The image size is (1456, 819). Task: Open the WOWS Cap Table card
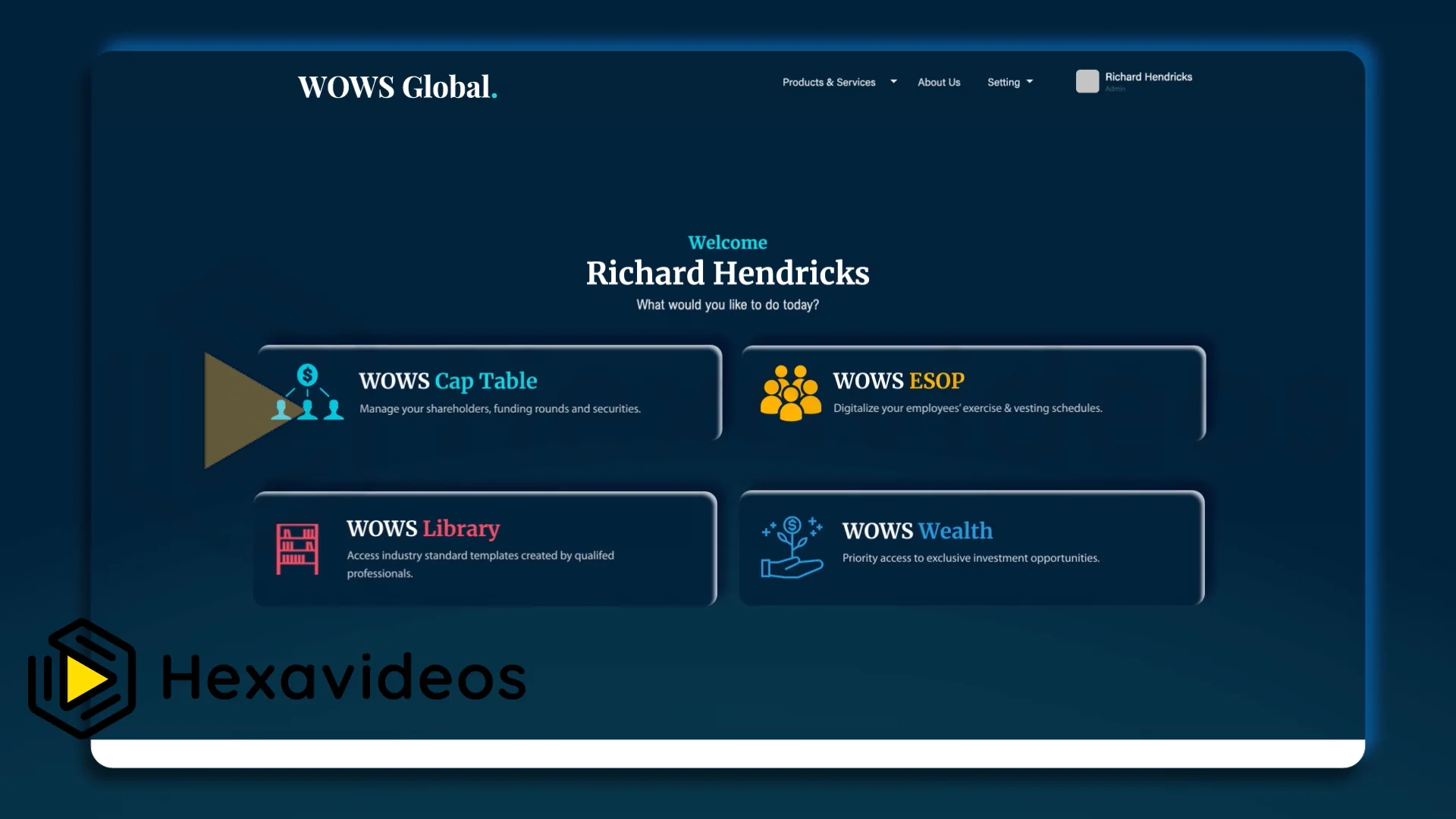tap(489, 392)
